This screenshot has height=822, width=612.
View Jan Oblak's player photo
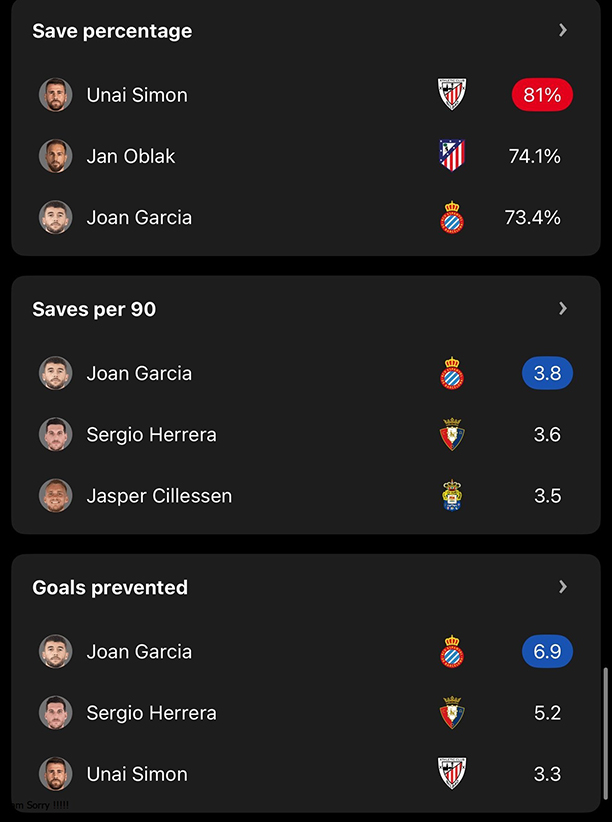click(x=56, y=156)
